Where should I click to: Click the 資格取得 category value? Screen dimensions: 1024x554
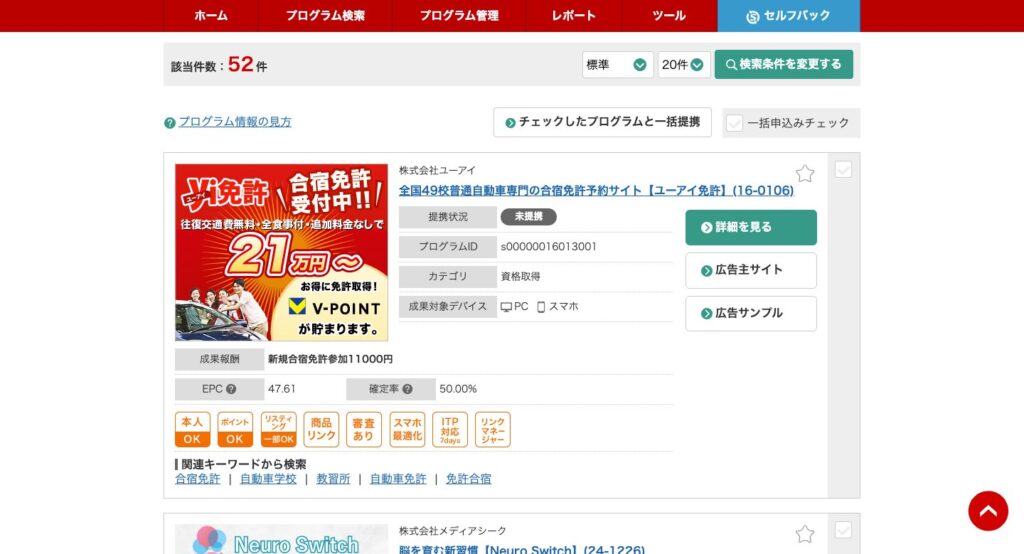520,277
